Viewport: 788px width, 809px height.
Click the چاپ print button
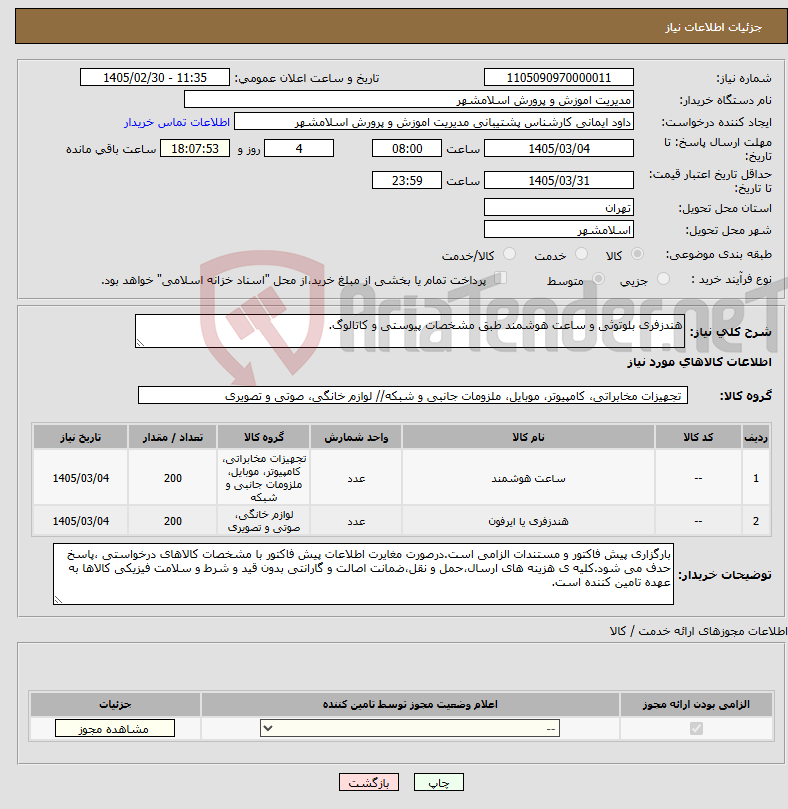coord(439,782)
